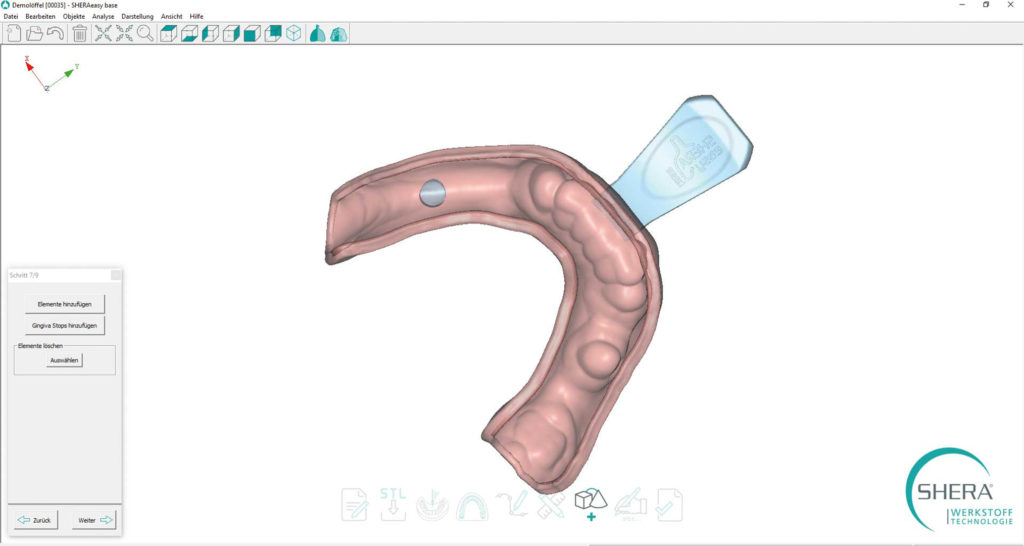Switch to the top view cube

pos(168,33)
